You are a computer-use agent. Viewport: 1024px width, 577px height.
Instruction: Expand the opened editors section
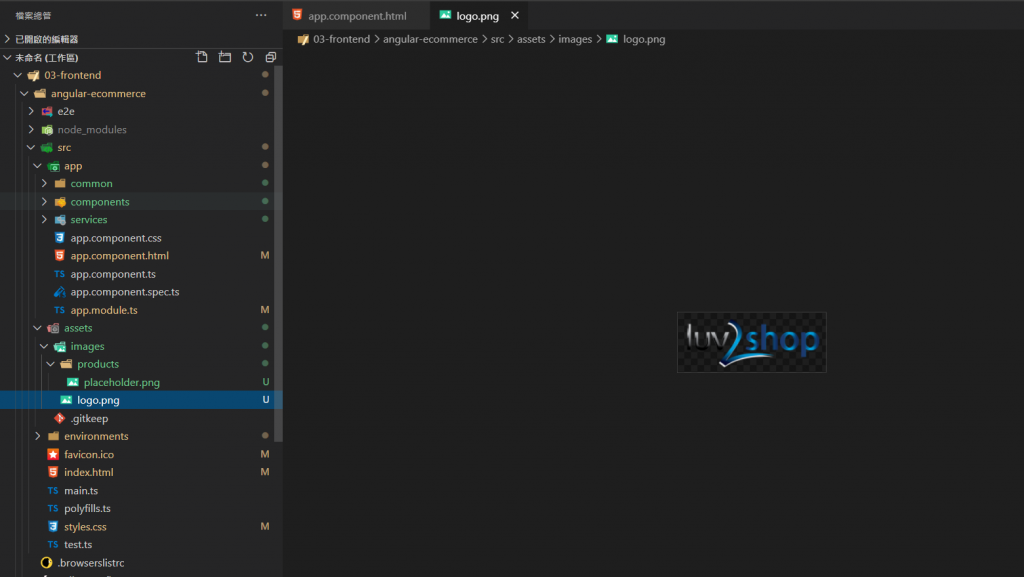coord(7,39)
